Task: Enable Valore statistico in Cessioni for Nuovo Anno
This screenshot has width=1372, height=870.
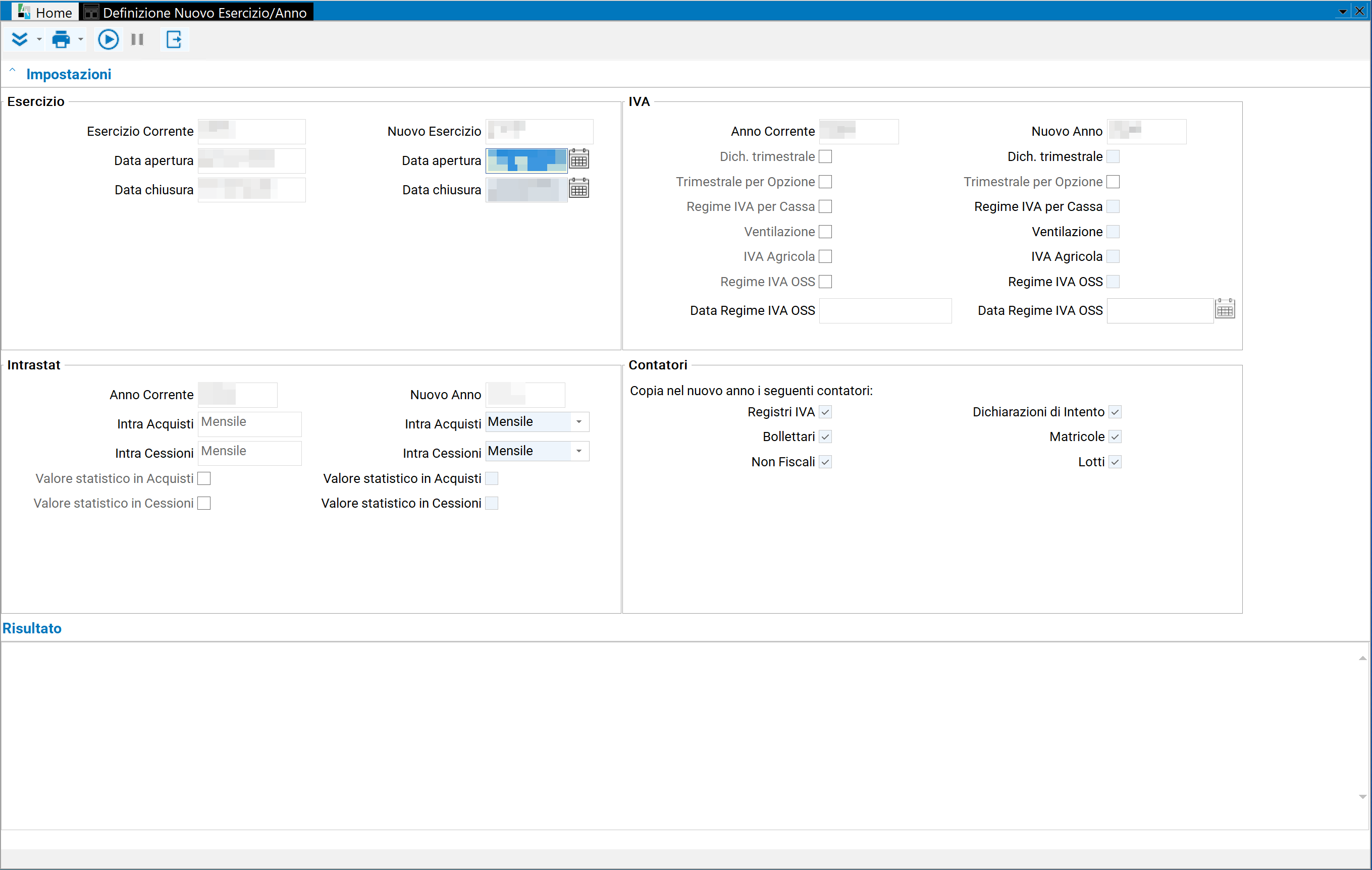Action: pyautogui.click(x=492, y=503)
